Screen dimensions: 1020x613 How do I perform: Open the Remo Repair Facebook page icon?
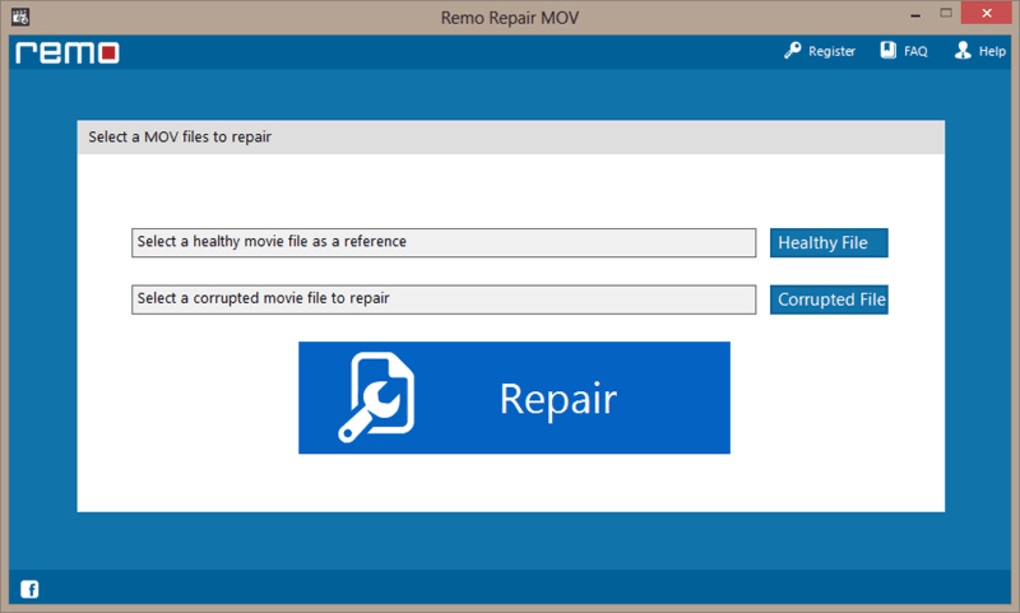31,589
